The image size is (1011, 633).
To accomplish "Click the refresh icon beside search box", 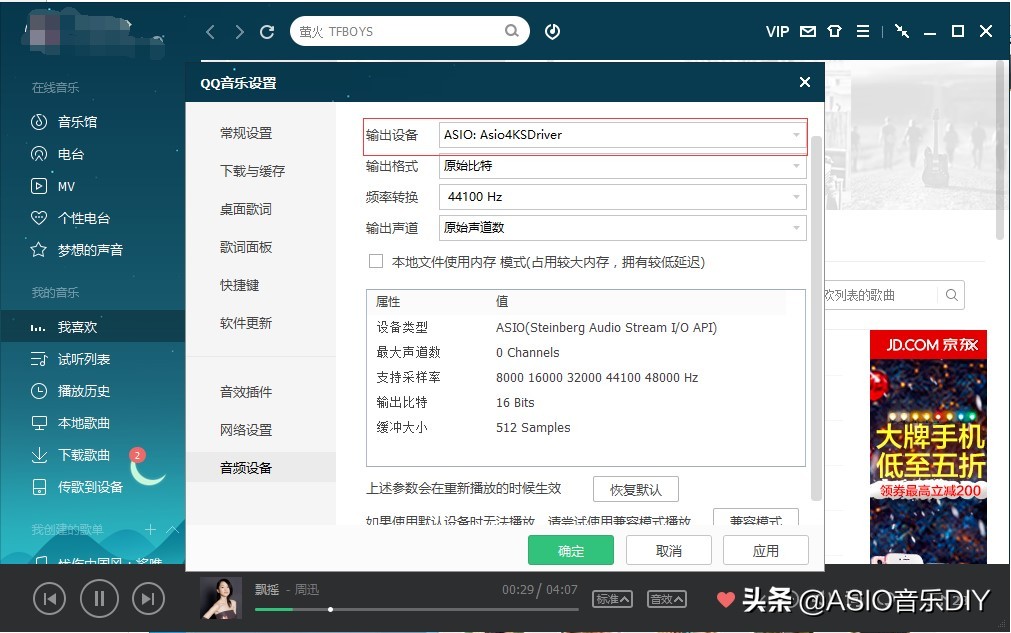I will (266, 31).
